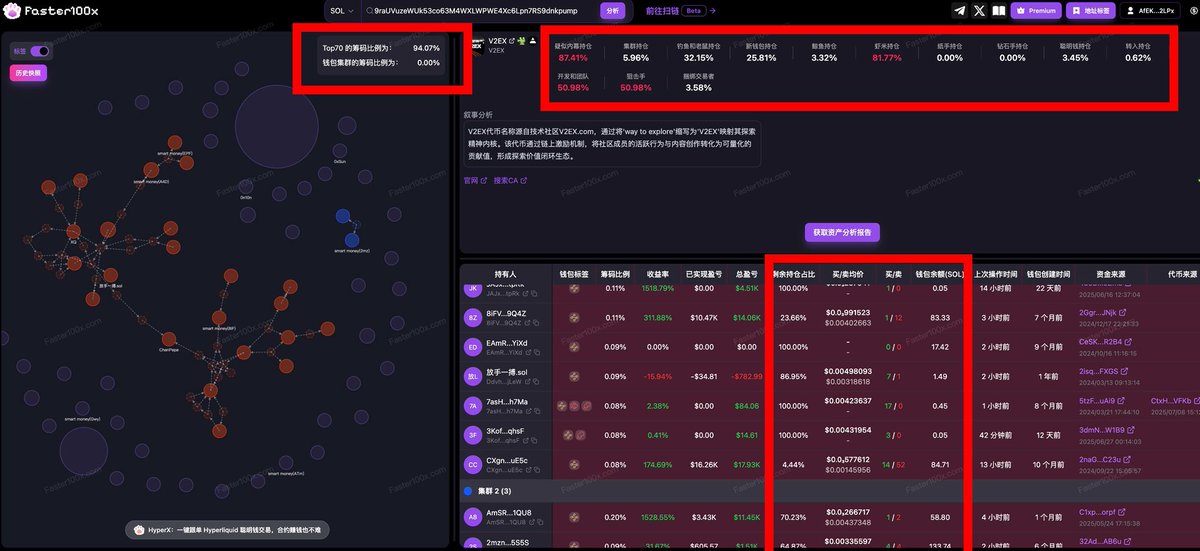Sort by 已实现盈亏 column header
1200x551 pixels.
tap(704, 273)
